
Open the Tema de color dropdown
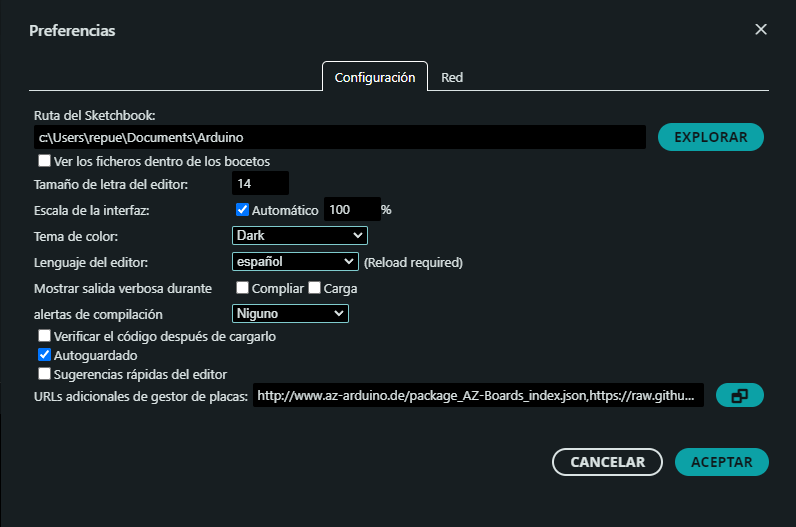tap(299, 236)
